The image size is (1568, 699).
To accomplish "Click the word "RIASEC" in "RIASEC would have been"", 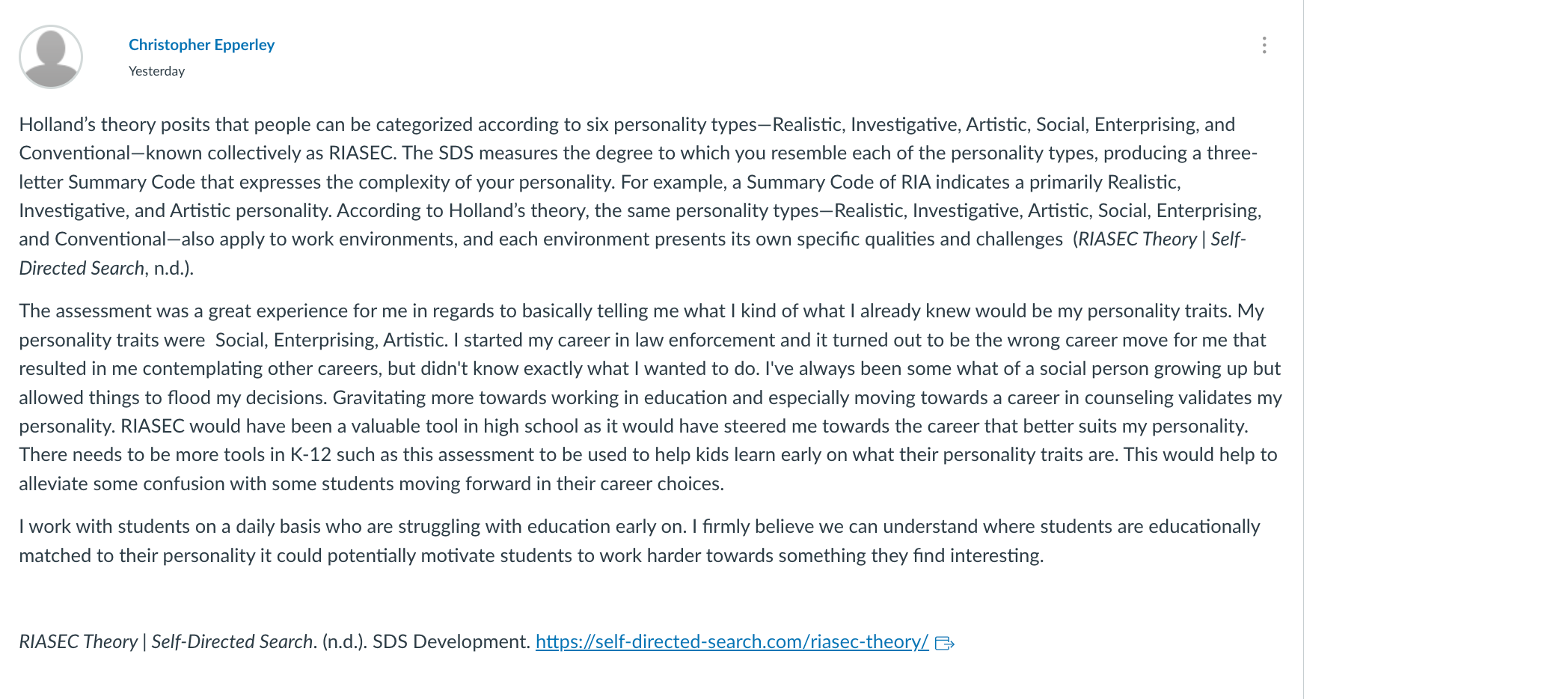I will click(153, 427).
